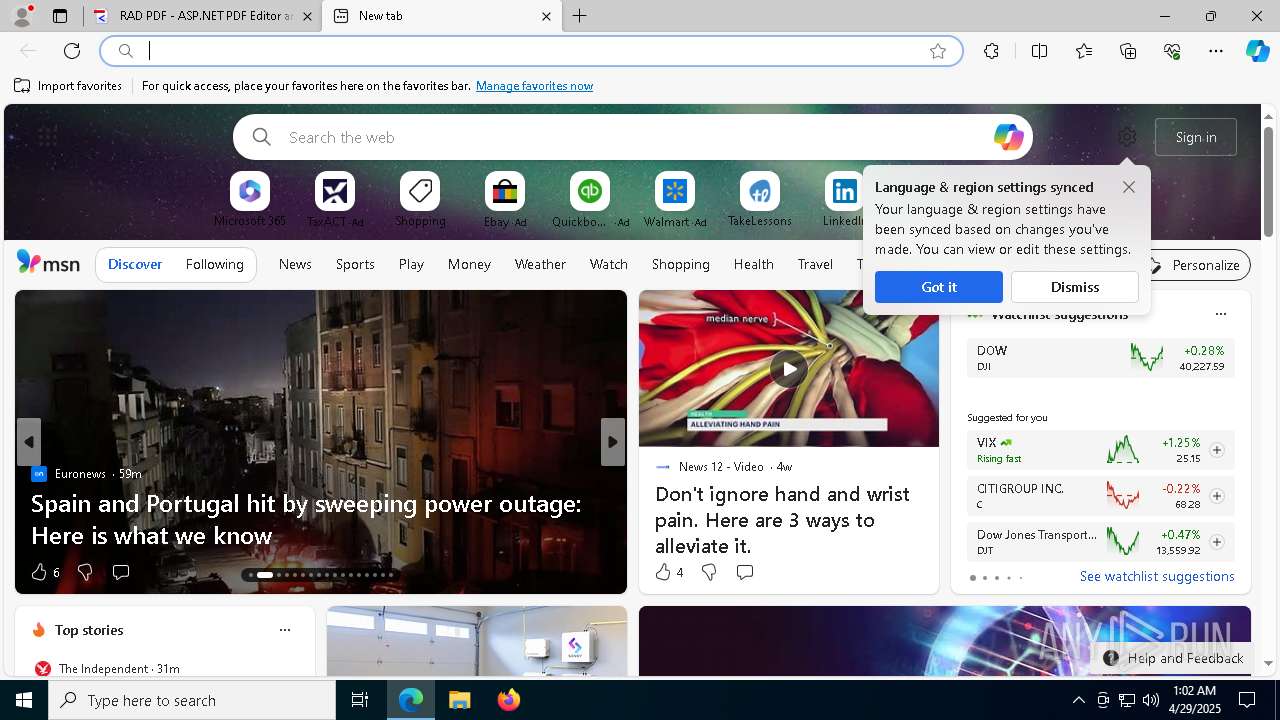Dislike the Spain and Portugal outage story
This screenshot has height=720, width=1280.
coord(85,572)
